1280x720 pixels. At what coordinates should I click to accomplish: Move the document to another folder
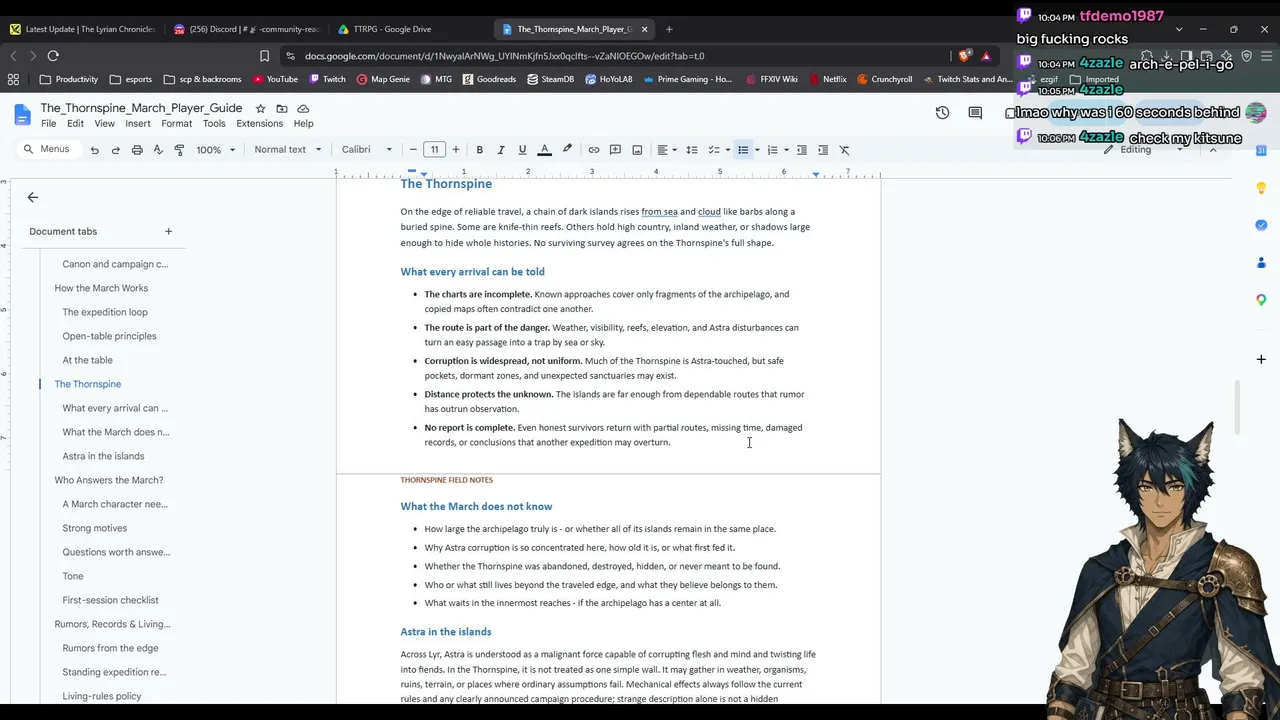282,108
